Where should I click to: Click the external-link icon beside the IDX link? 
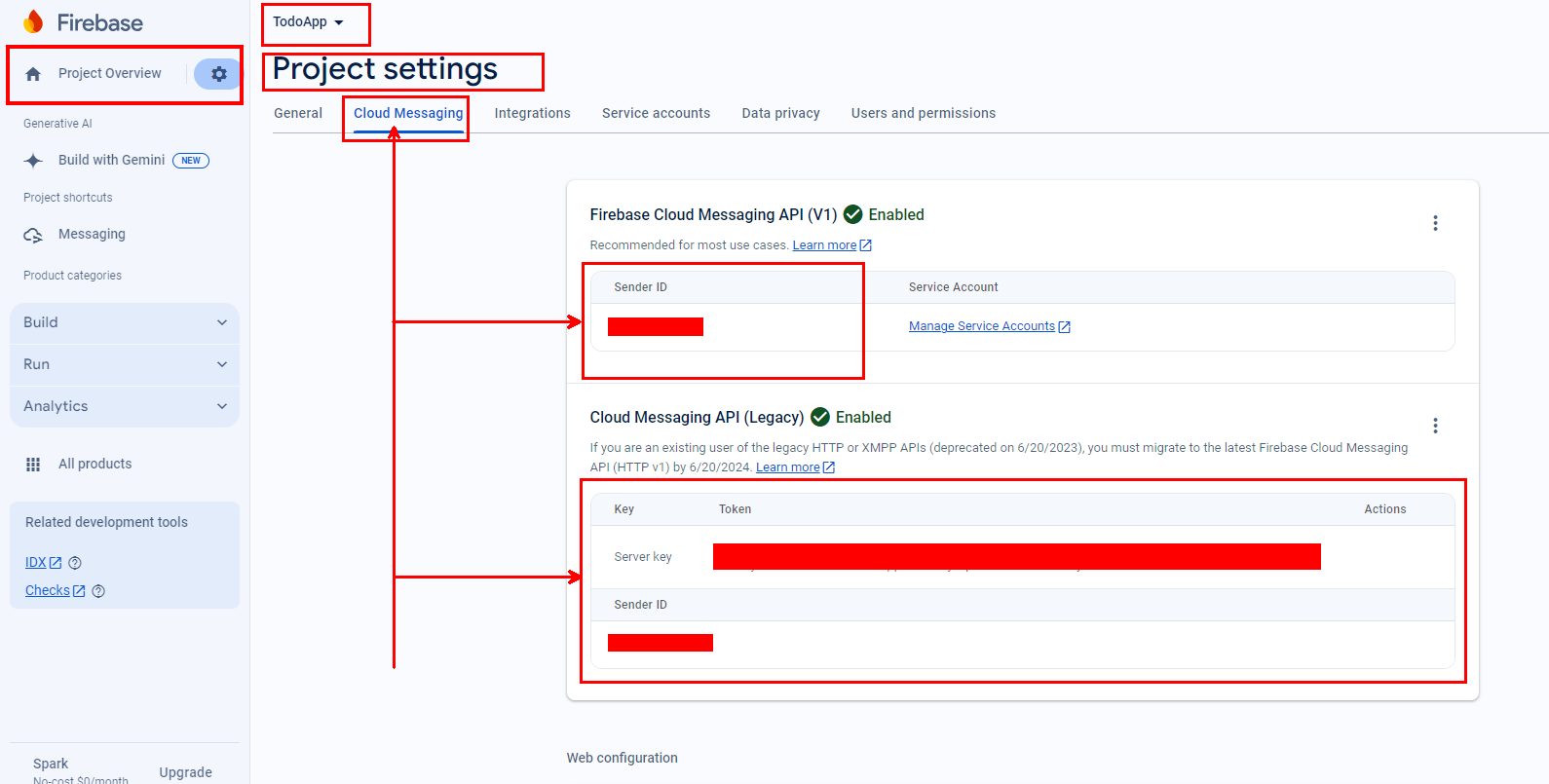[56, 563]
